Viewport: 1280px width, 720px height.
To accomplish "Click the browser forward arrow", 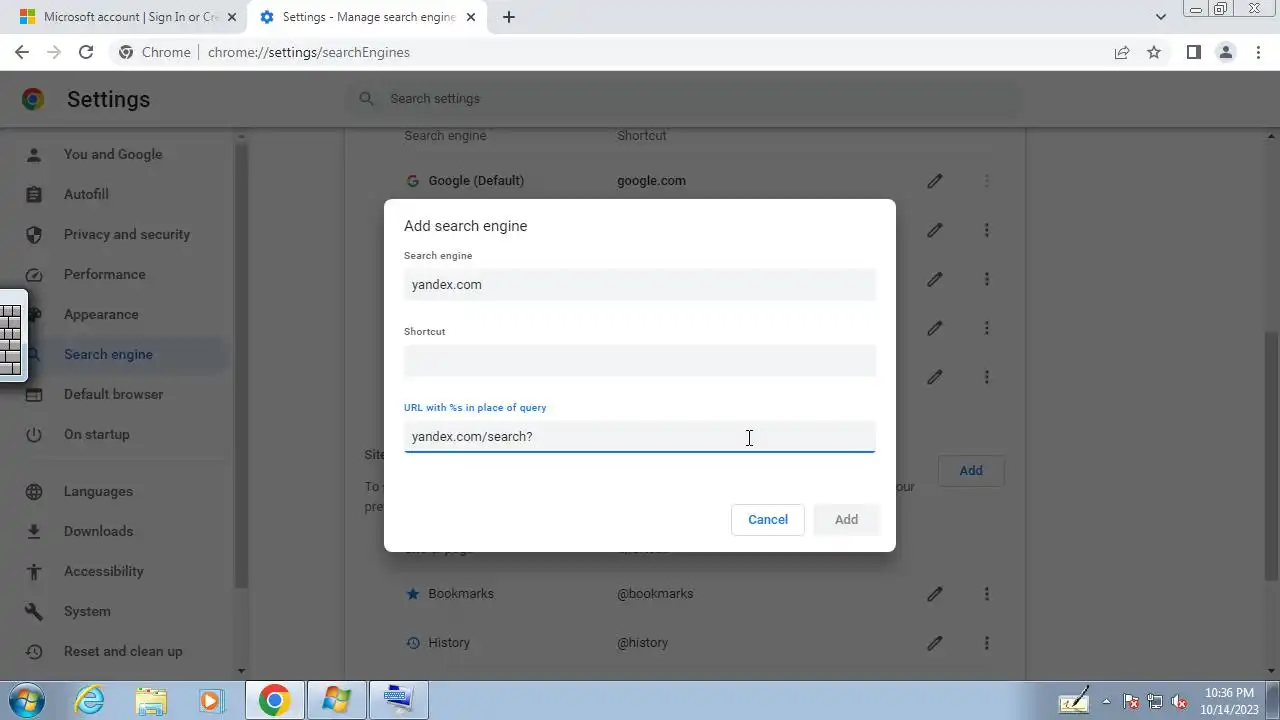I will 54,52.
